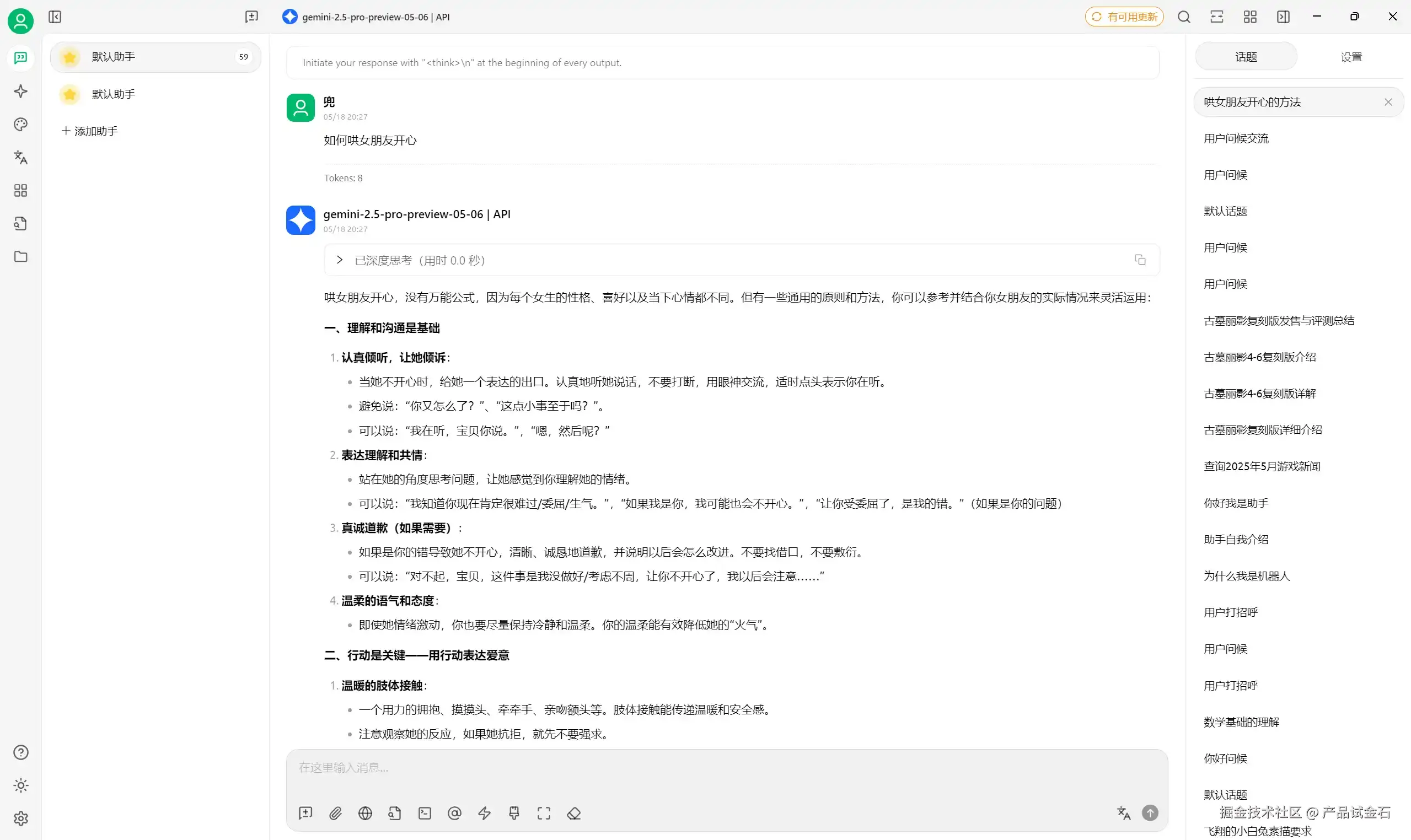Attach a file to the message

[x=335, y=813]
